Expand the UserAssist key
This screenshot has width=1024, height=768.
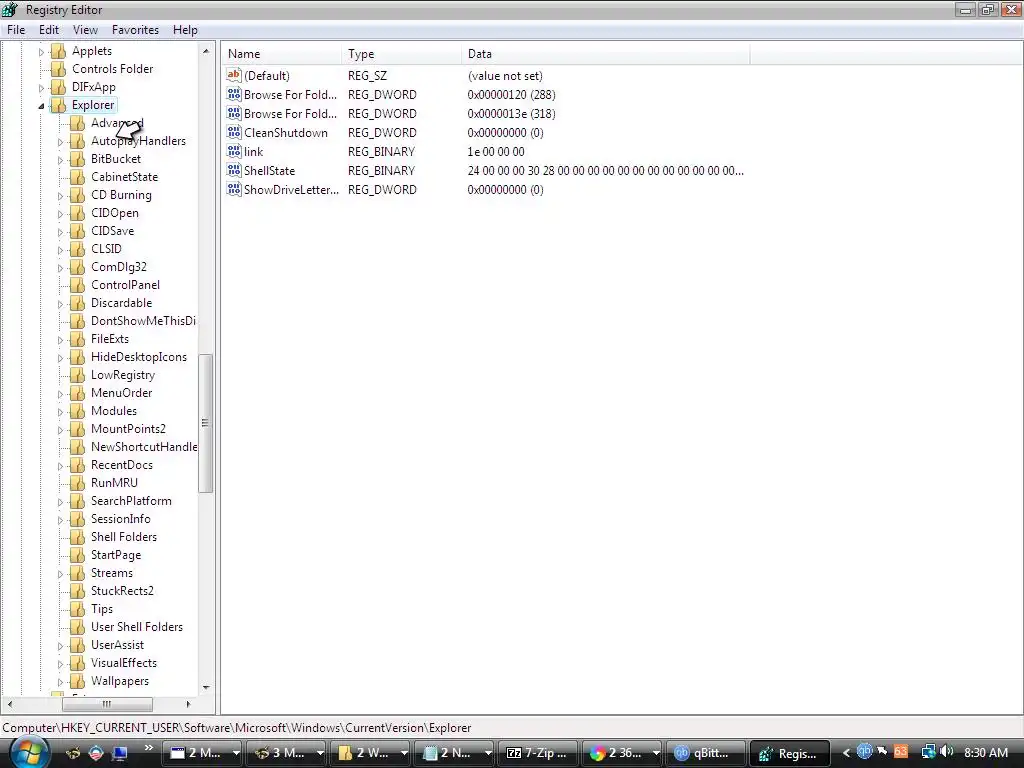(60, 646)
